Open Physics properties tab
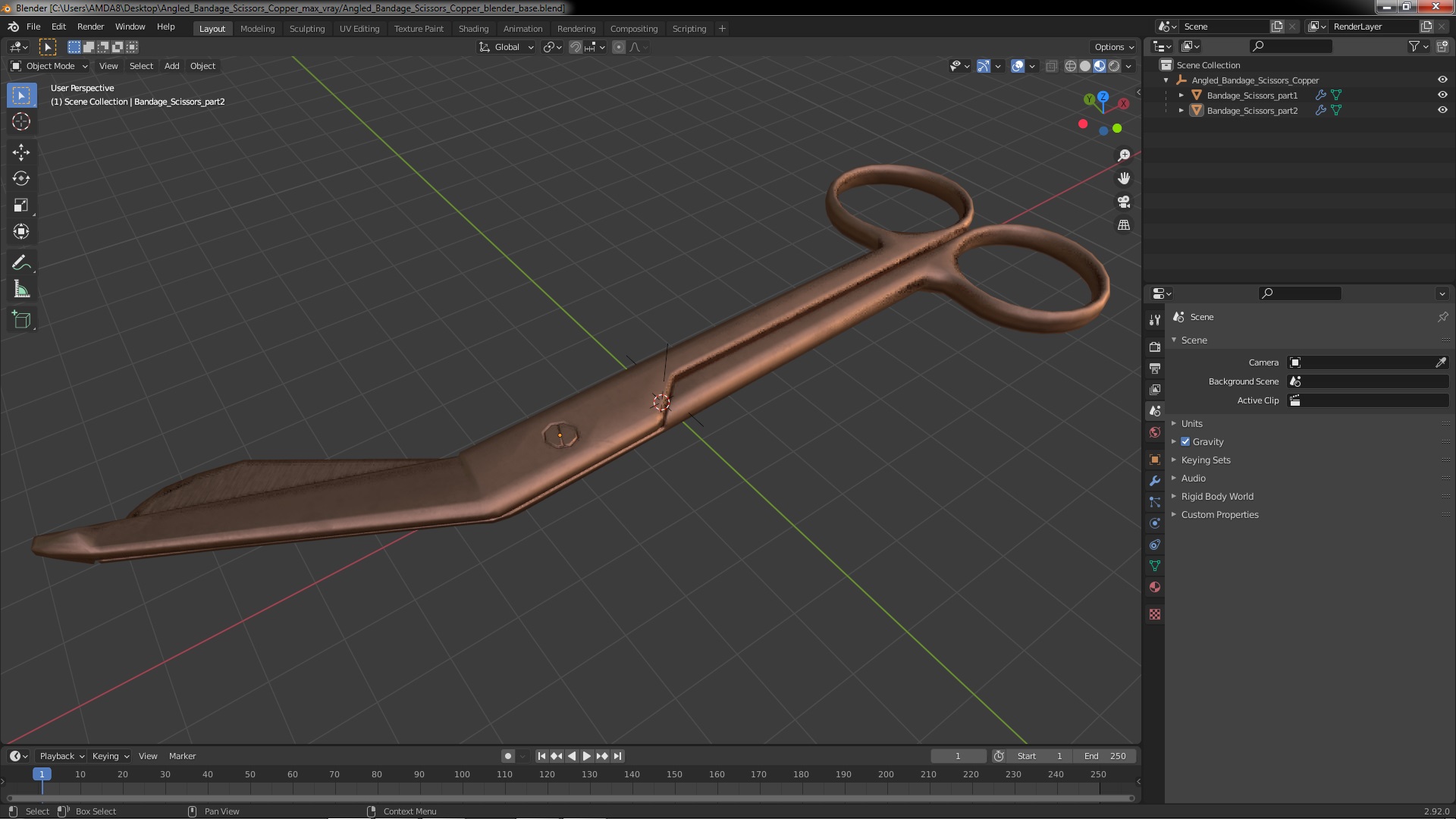 click(x=1155, y=523)
